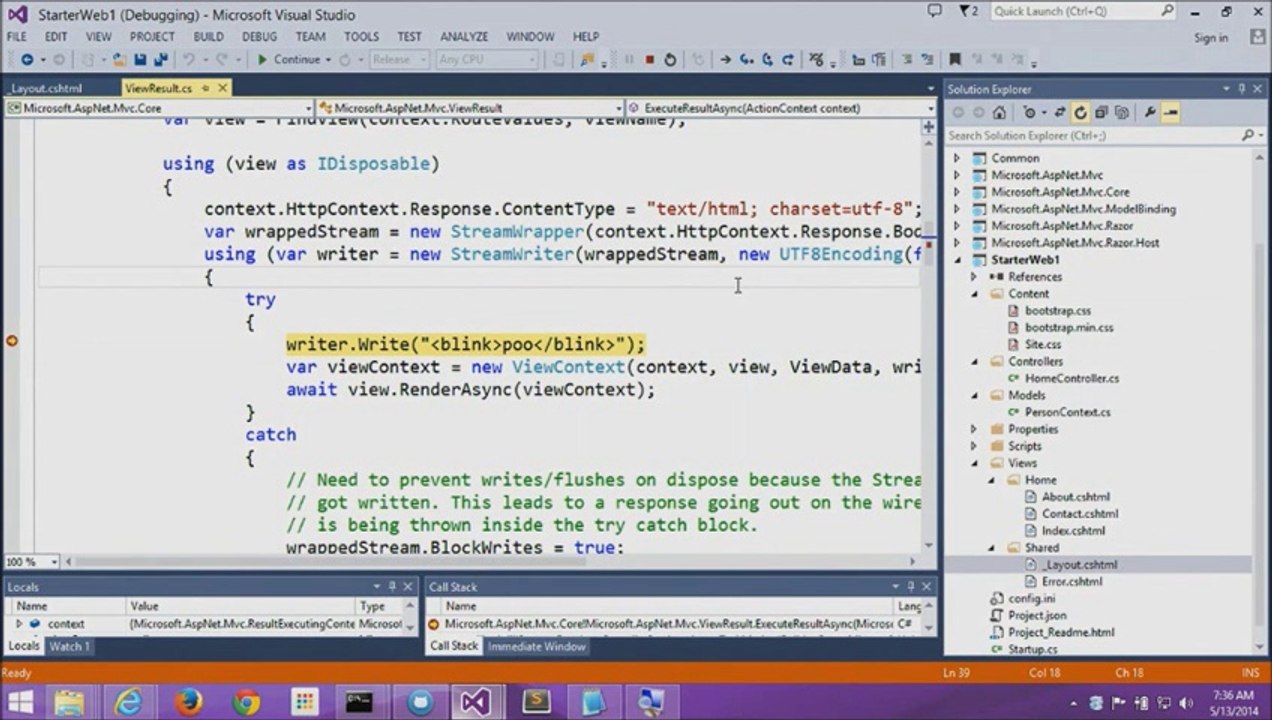
Task: Click the Home icon in Solution Explorer
Action: [999, 112]
